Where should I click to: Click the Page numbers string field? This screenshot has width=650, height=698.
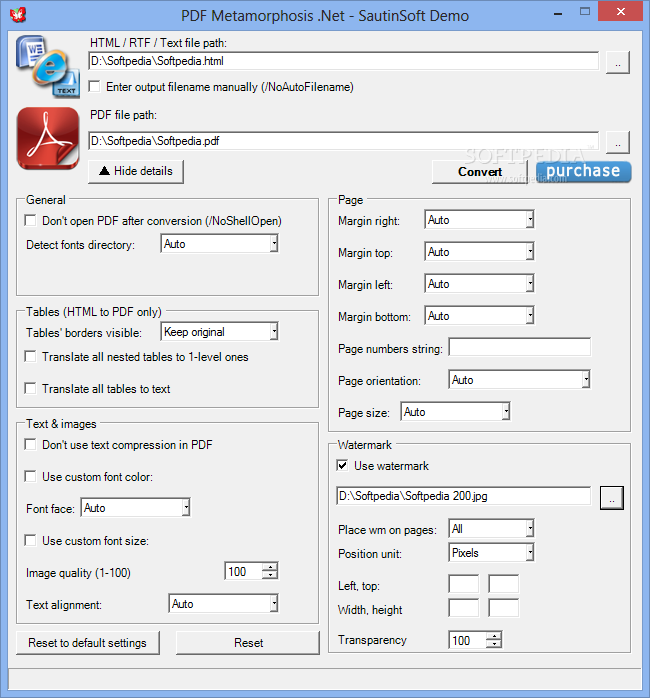520,347
